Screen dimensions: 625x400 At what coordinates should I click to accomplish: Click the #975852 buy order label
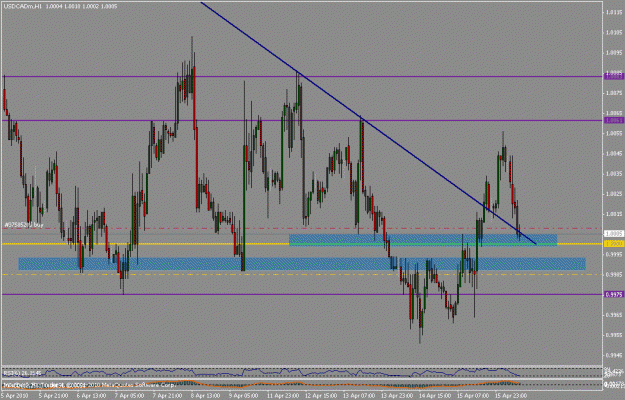point(24,225)
